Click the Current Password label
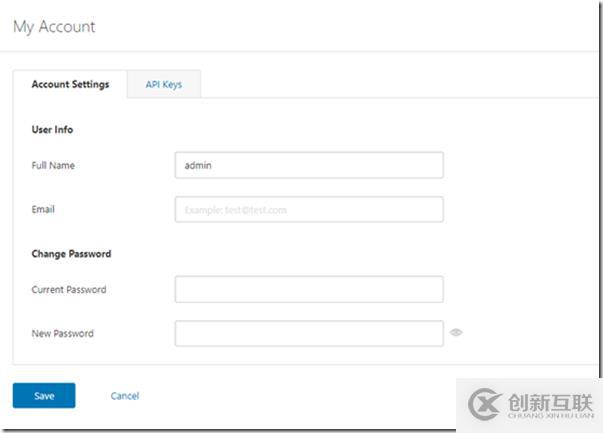This screenshot has height=433, width=603. [69, 289]
